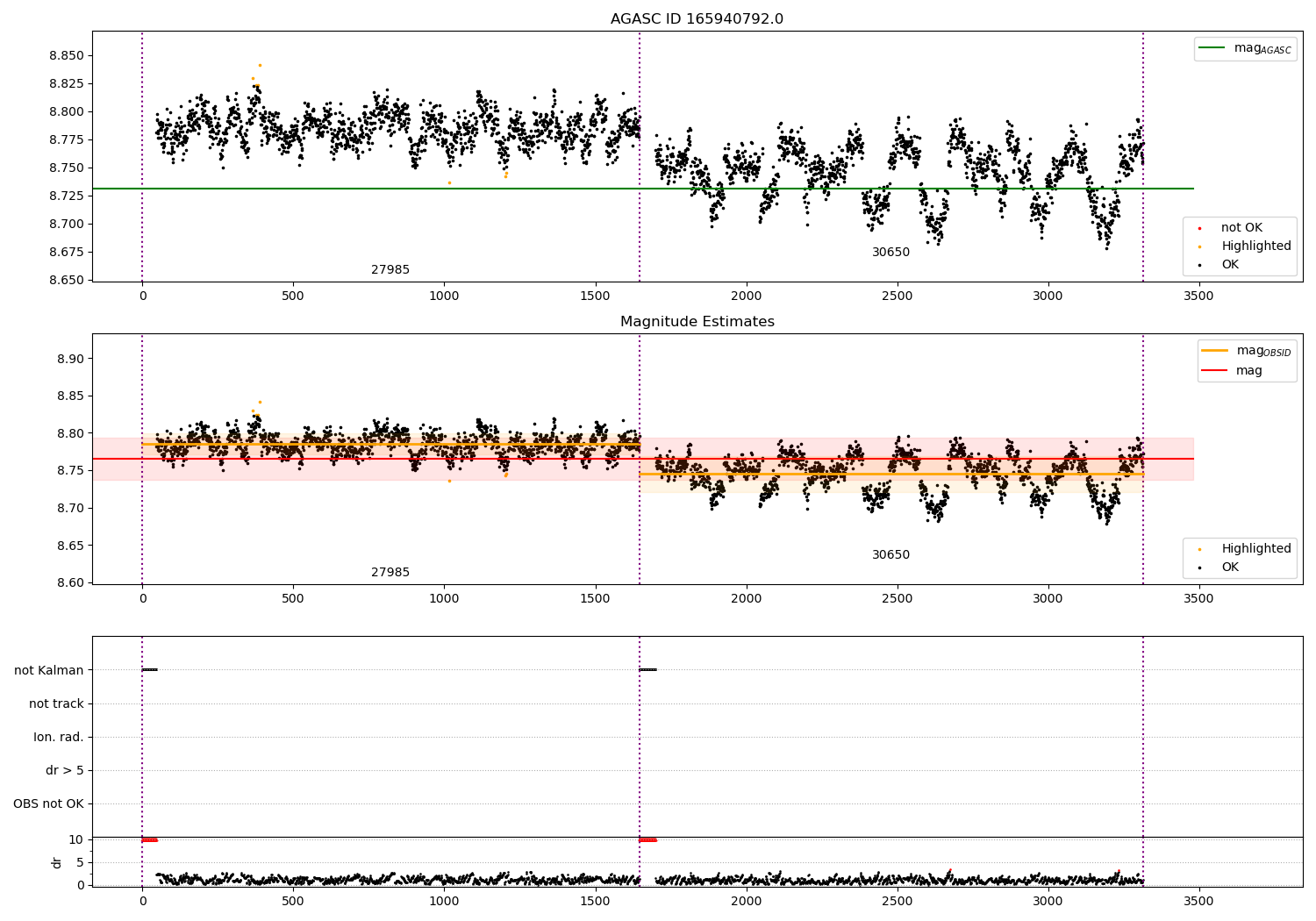Click 'OK' legend entry in Magnitude Estimates plot
The image size is (1316, 921).
click(1230, 568)
